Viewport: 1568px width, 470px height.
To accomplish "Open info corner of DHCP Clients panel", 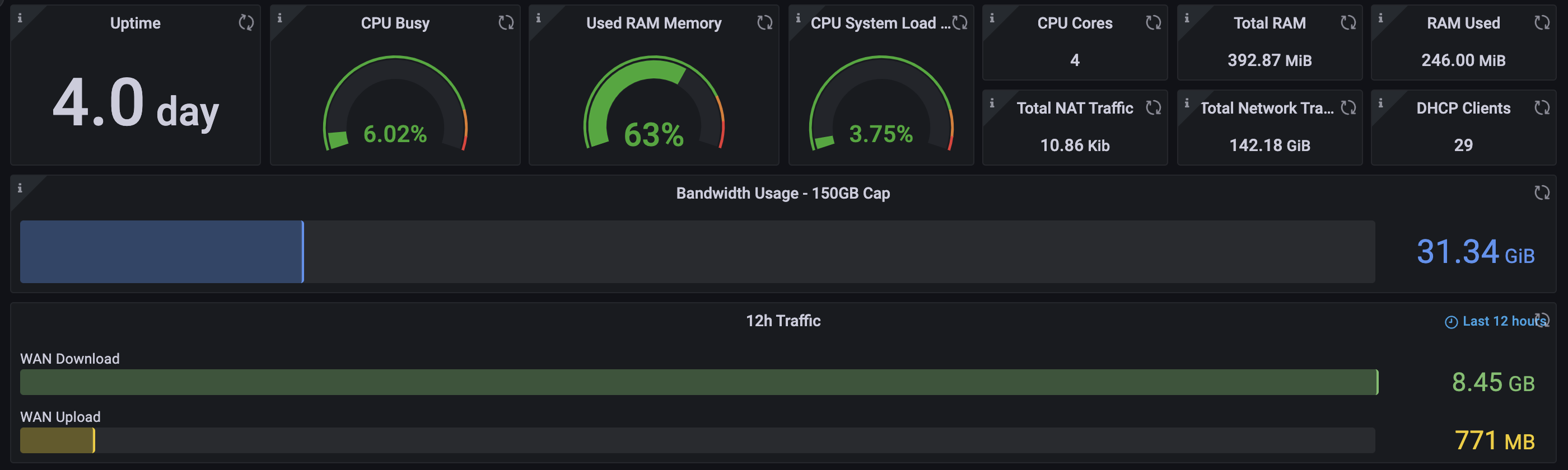I will [x=1380, y=103].
